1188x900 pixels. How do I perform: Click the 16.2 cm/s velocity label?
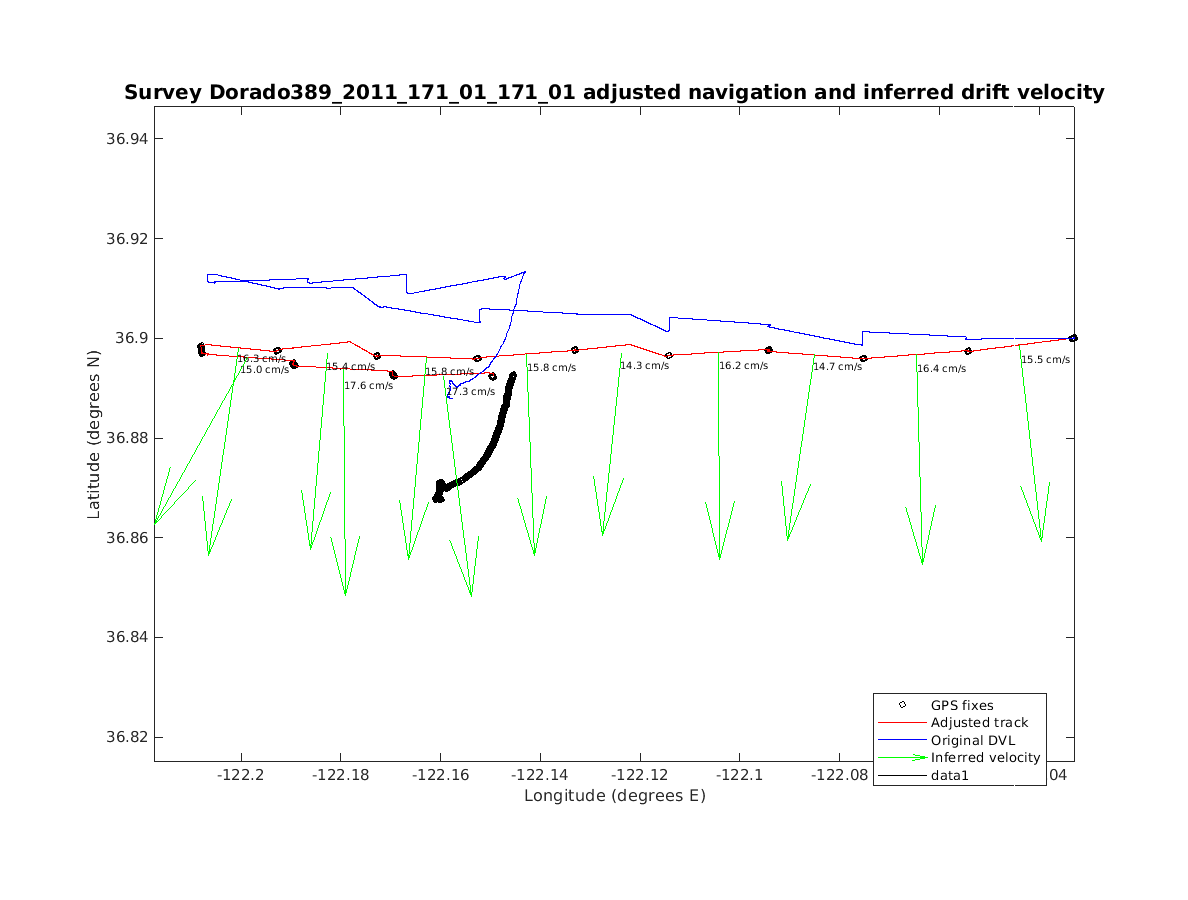point(743,366)
